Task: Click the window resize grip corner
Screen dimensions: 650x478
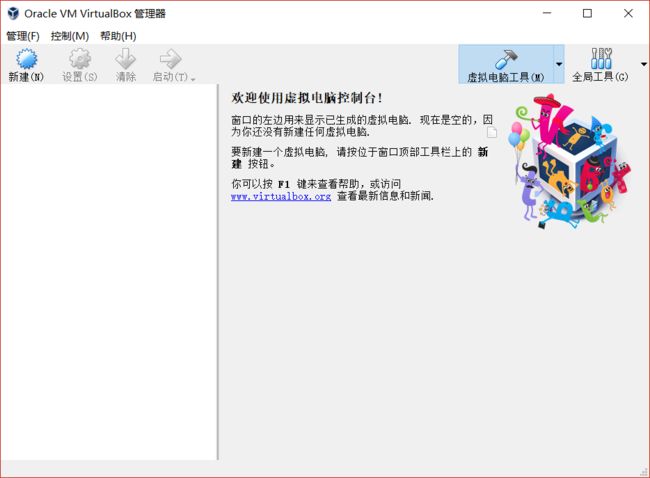Action: [644, 472]
